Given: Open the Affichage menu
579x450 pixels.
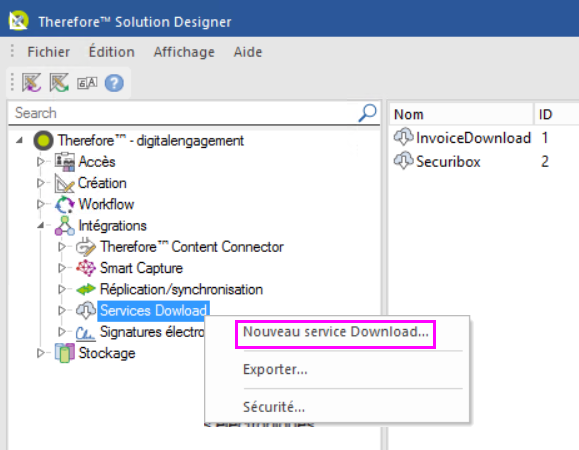Looking at the screenshot, I should pos(184,52).
